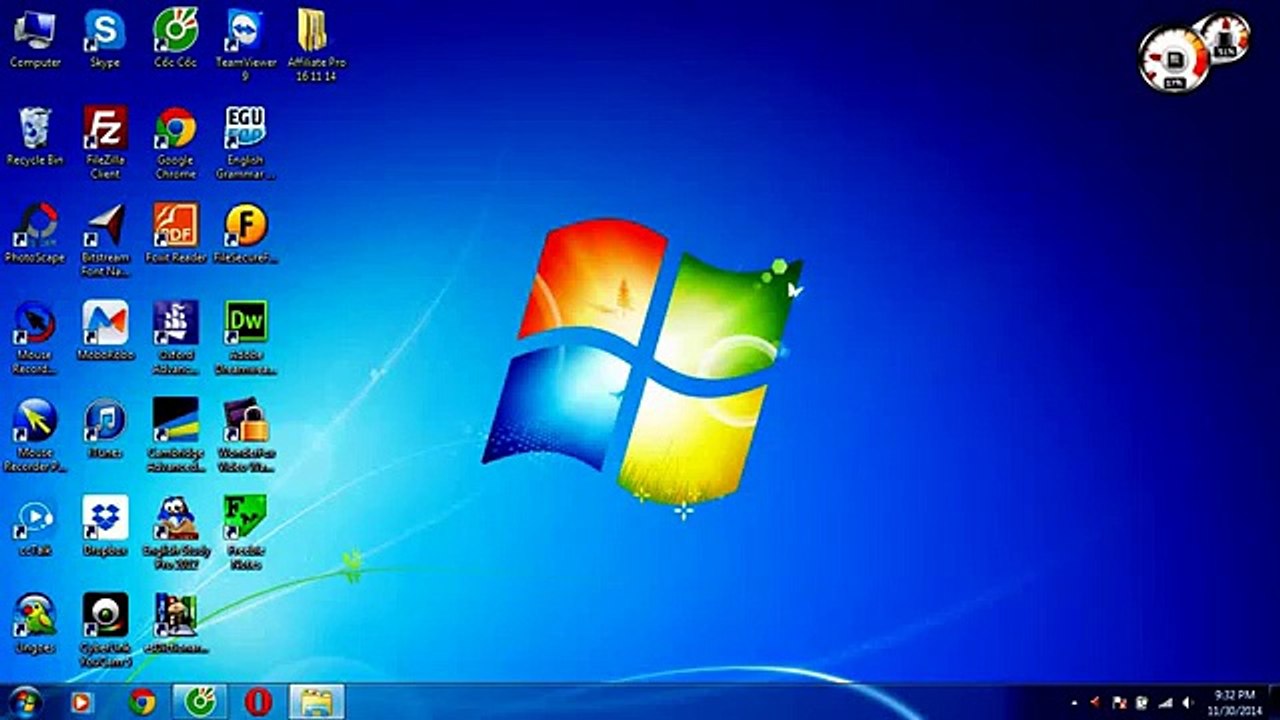This screenshot has width=1280, height=720.
Task: Select the Affiliate Pro folder on the desktop
Action: point(316,45)
